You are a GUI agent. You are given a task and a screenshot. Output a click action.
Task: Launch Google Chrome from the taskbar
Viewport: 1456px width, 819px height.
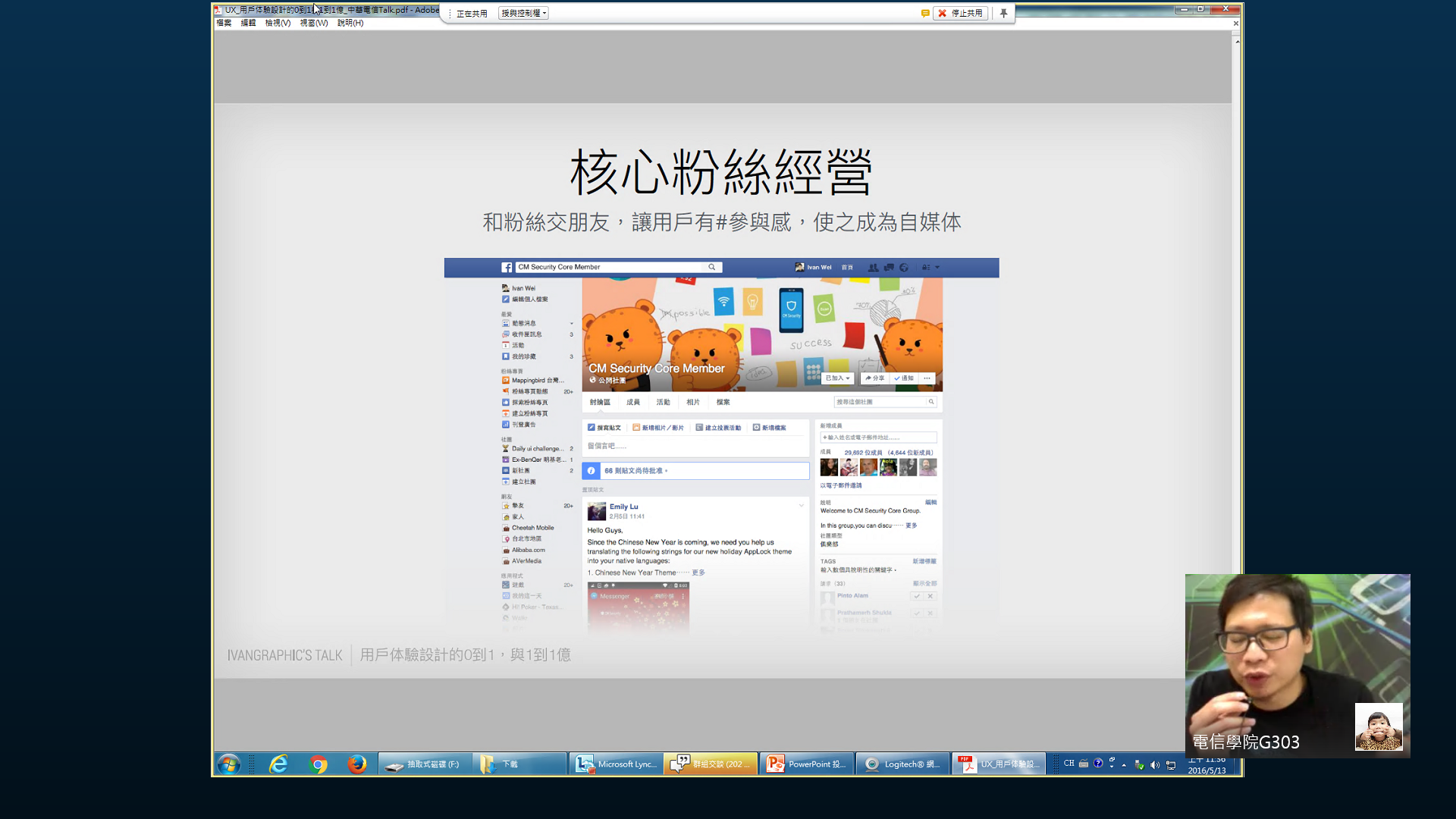(318, 764)
